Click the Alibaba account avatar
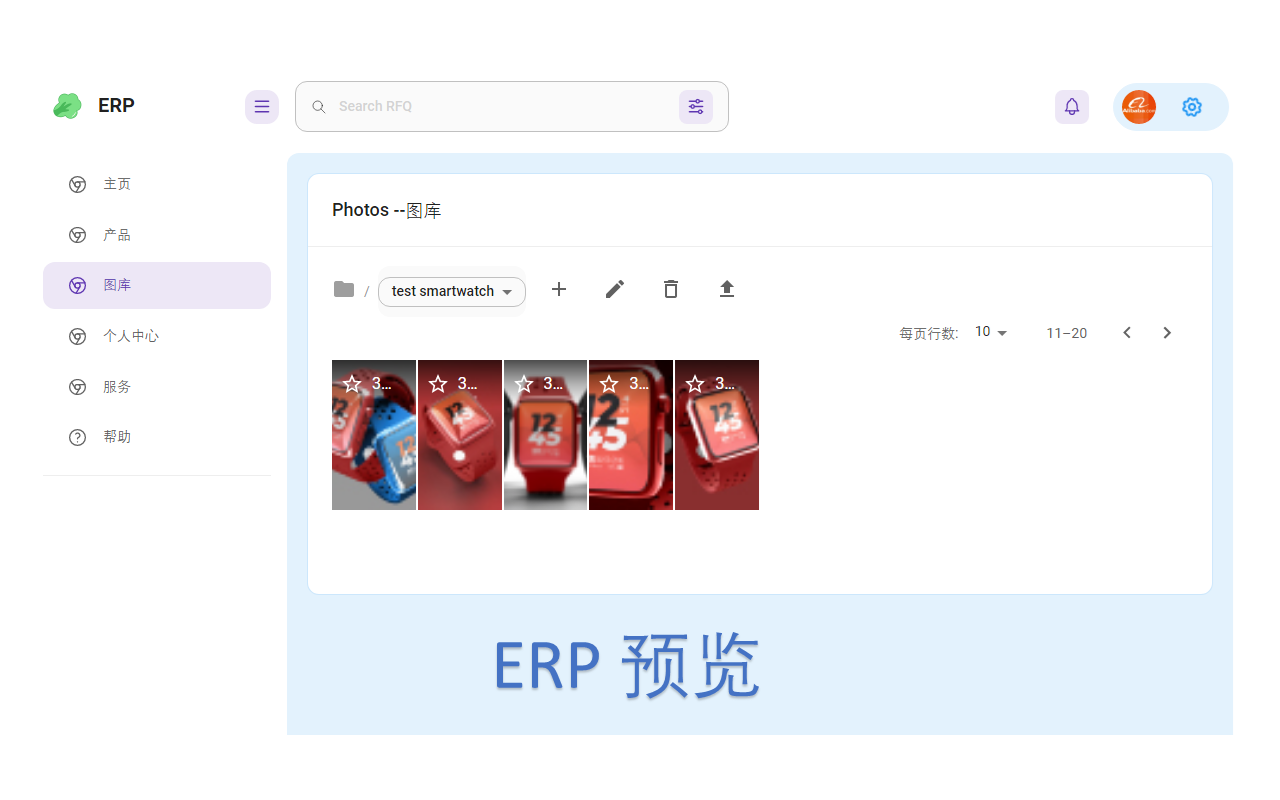The image size is (1280, 800). click(x=1138, y=106)
